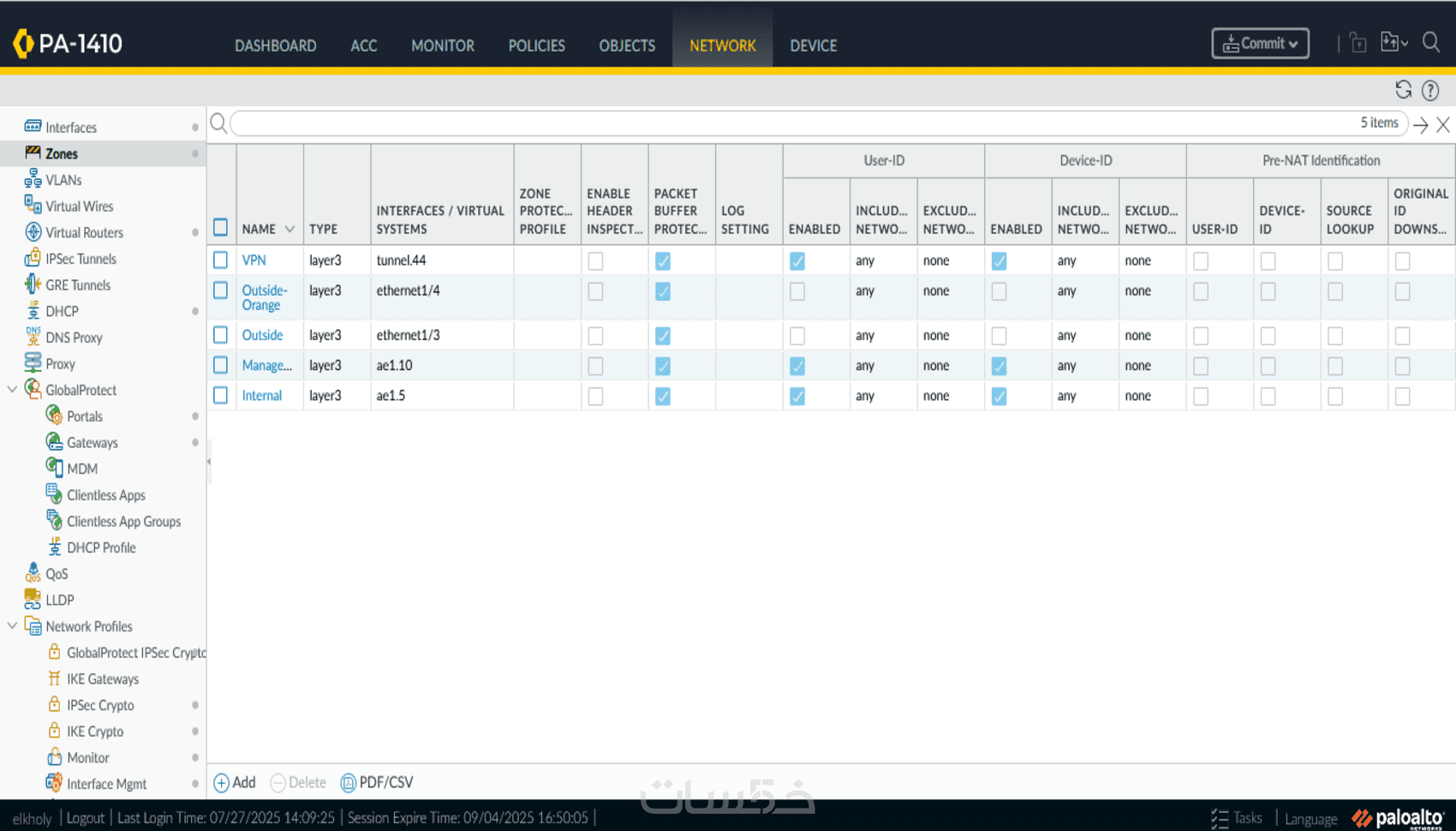The height and width of the screenshot is (831, 1456).
Task: Open the VPN zone link
Action: click(x=254, y=260)
